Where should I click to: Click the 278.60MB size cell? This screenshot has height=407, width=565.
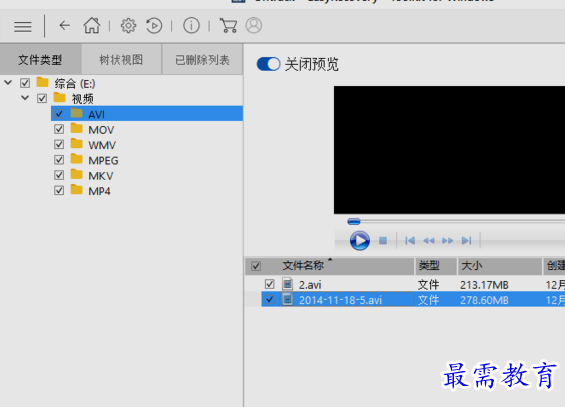pyautogui.click(x=484, y=300)
